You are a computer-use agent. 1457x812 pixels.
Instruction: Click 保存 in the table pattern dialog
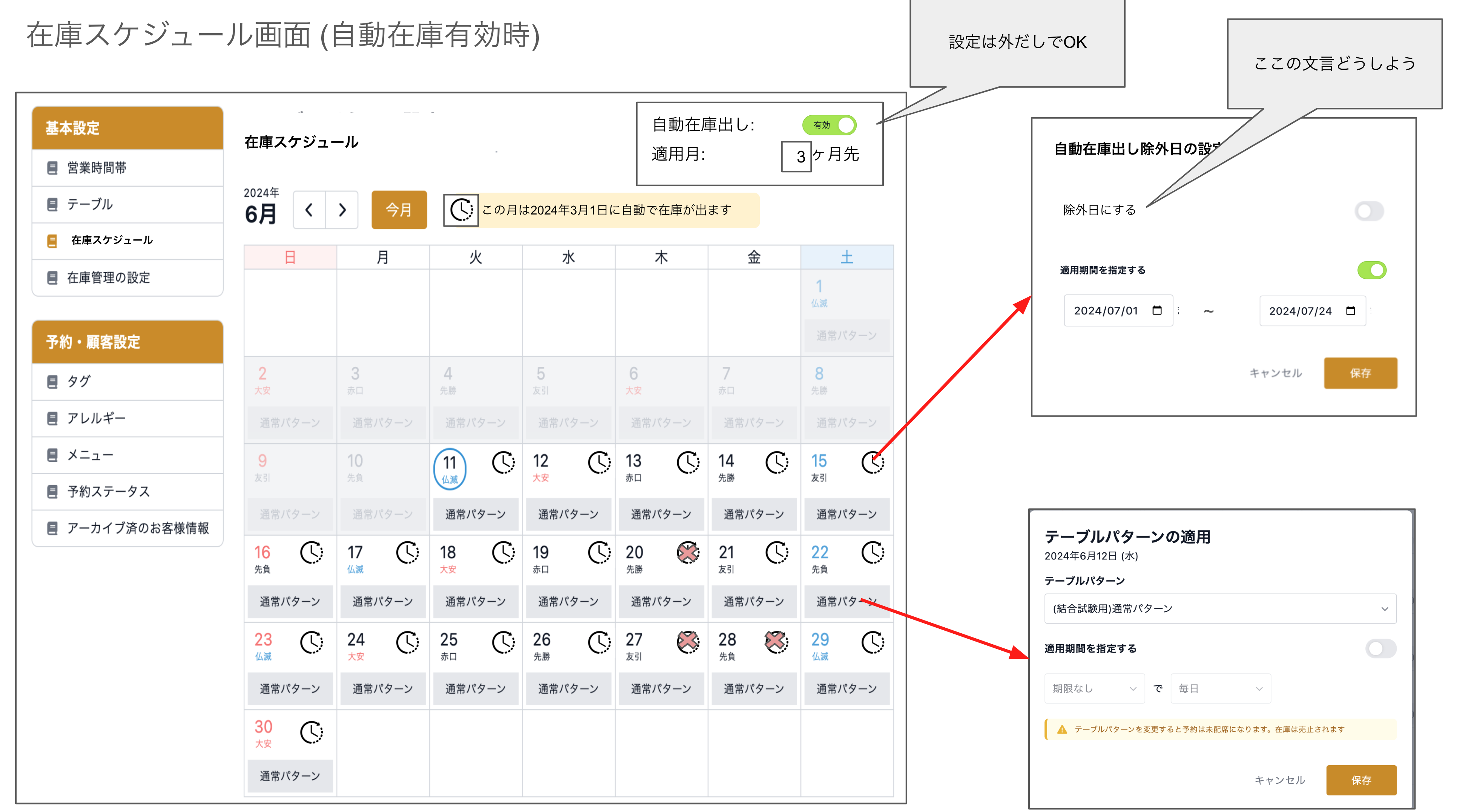[1361, 780]
